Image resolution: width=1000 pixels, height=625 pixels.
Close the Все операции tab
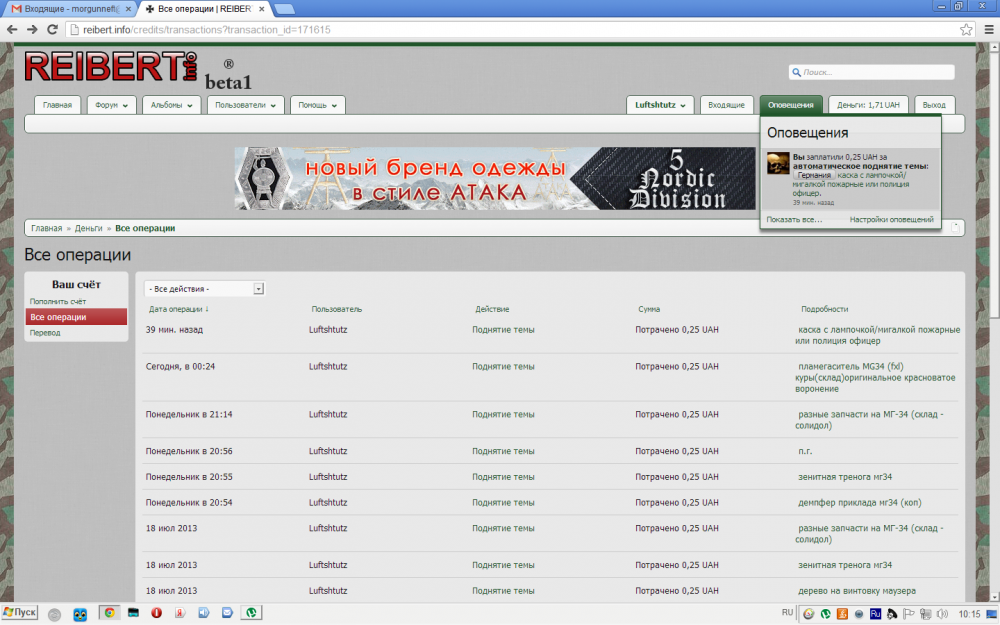click(261, 9)
